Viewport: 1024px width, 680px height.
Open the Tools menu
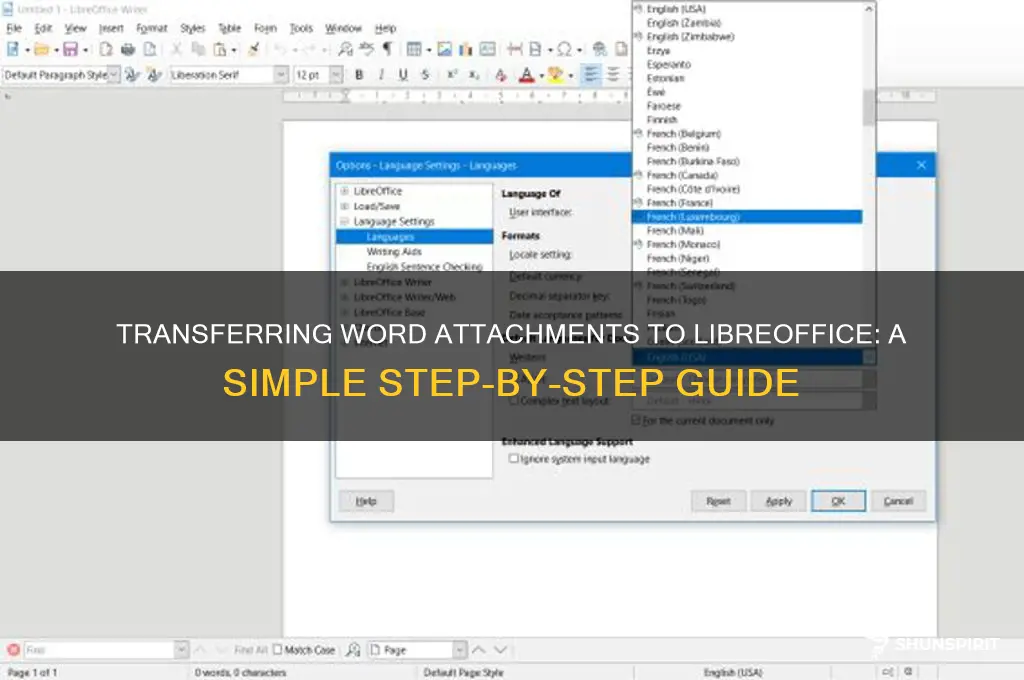(x=301, y=28)
